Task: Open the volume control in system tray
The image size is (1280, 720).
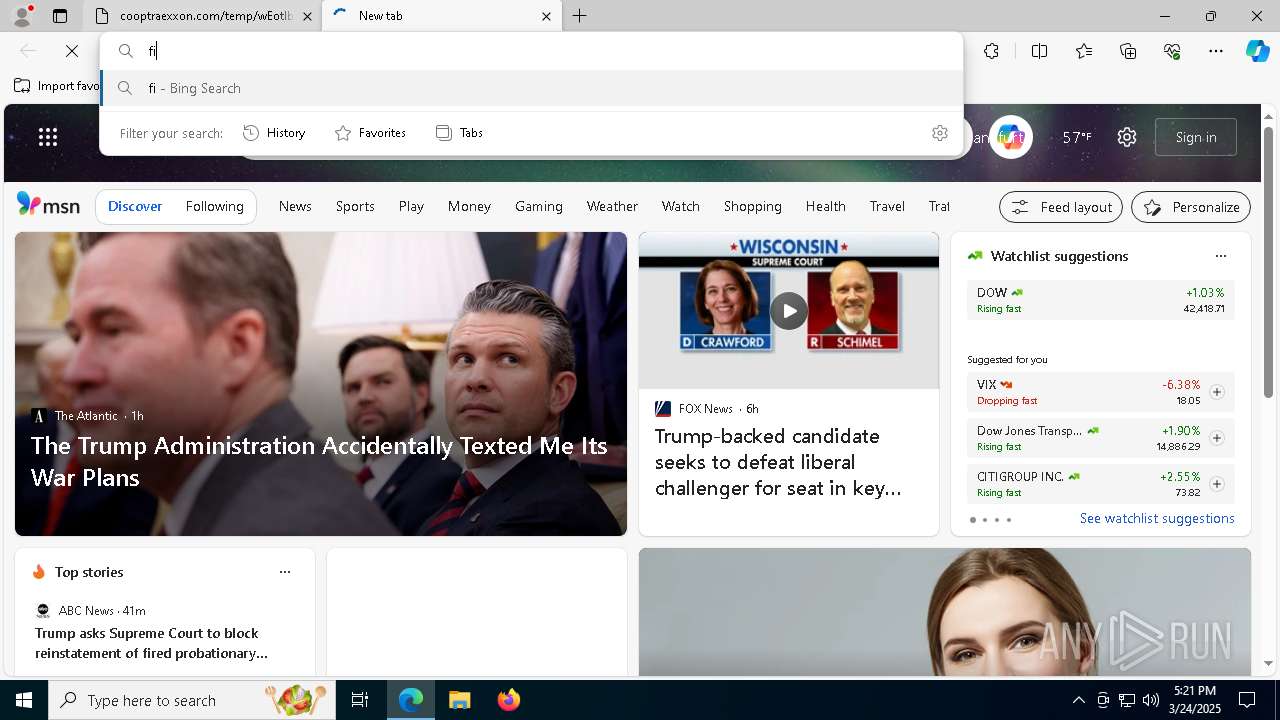Action: tap(1151, 700)
